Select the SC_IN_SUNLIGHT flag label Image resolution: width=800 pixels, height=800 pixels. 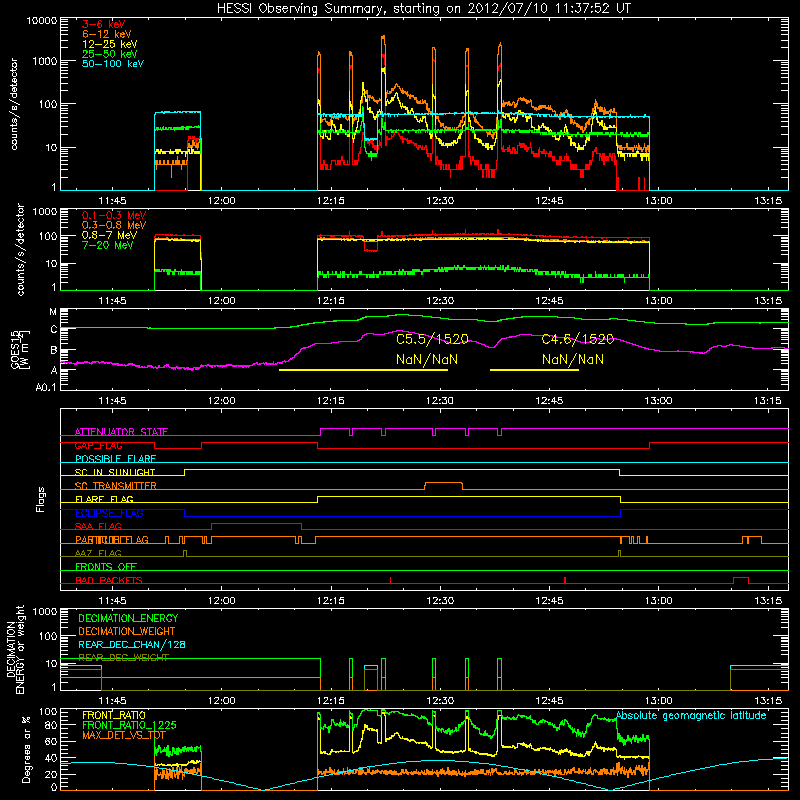115,472
